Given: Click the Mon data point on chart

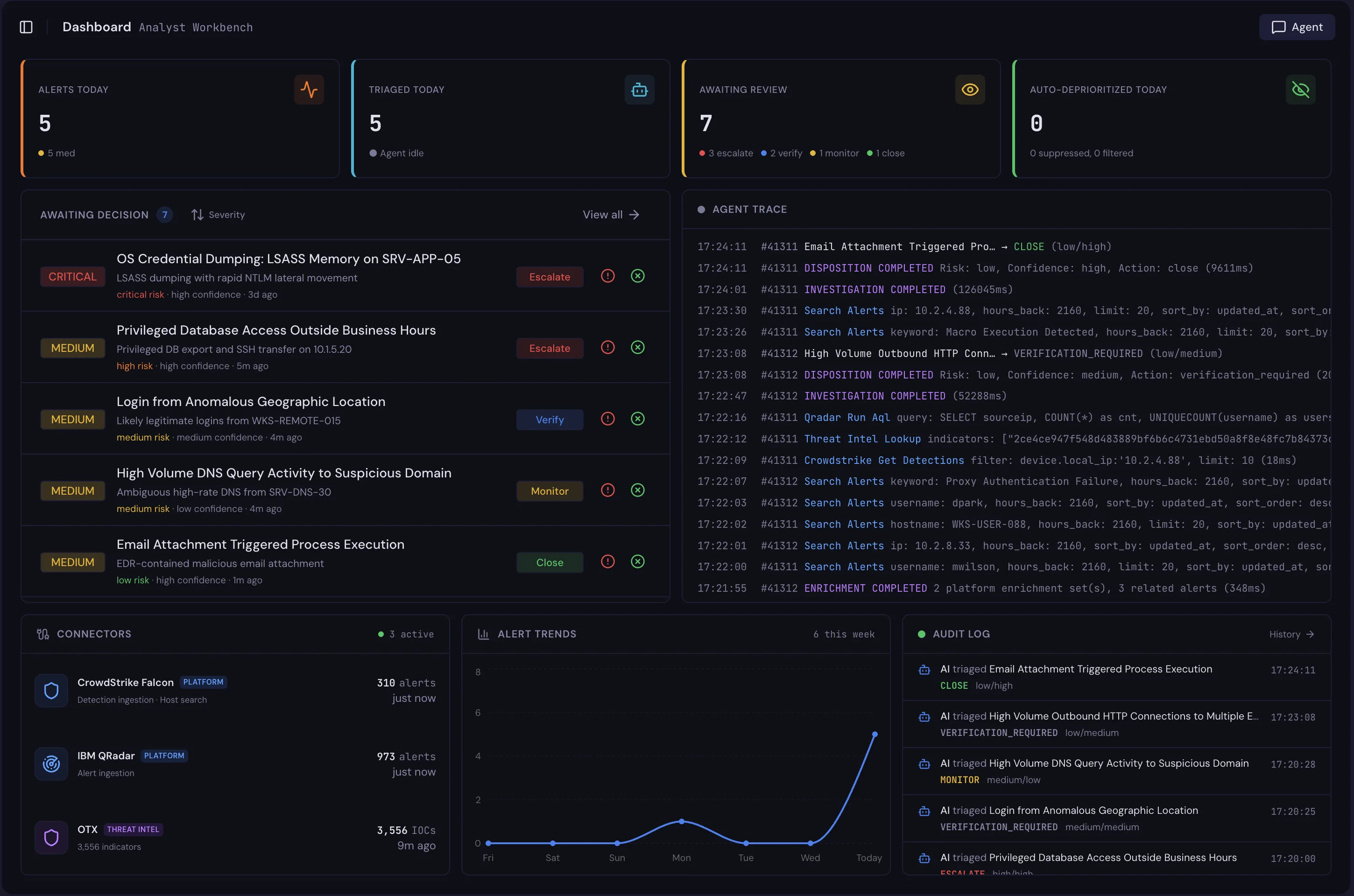Looking at the screenshot, I should pyautogui.click(x=681, y=822).
